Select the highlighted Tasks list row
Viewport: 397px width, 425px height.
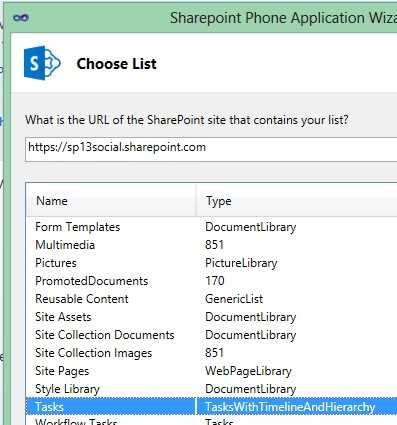[211, 407]
